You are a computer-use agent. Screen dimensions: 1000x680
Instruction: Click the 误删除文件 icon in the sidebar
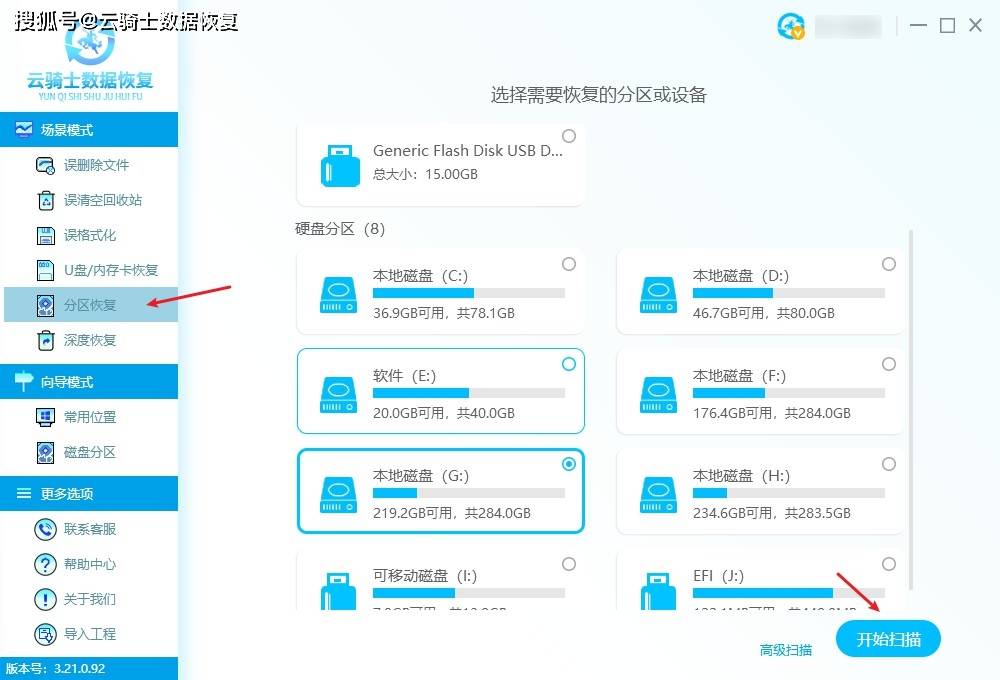click(45, 165)
